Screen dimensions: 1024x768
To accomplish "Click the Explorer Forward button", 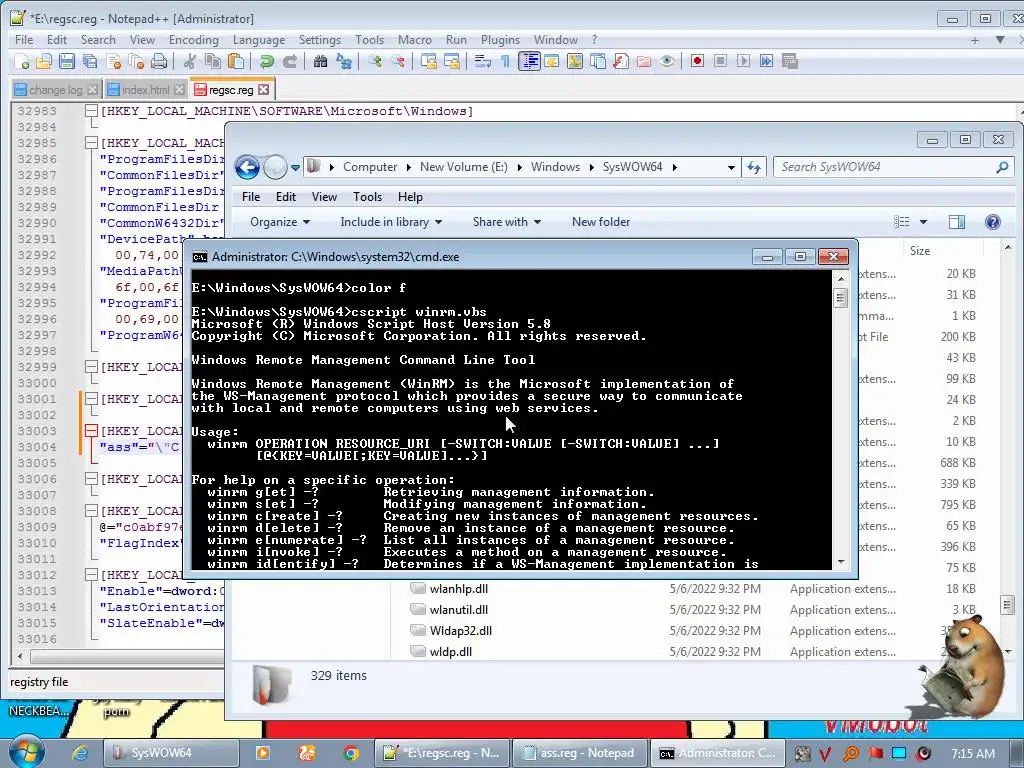I will [x=275, y=167].
